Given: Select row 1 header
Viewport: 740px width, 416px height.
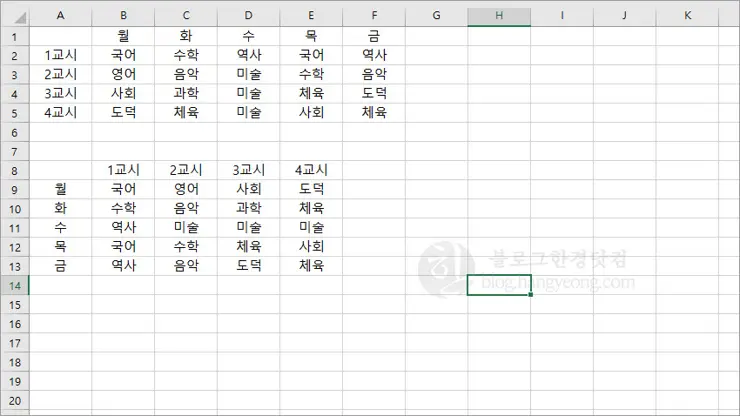Looking at the screenshot, I should (15, 36).
